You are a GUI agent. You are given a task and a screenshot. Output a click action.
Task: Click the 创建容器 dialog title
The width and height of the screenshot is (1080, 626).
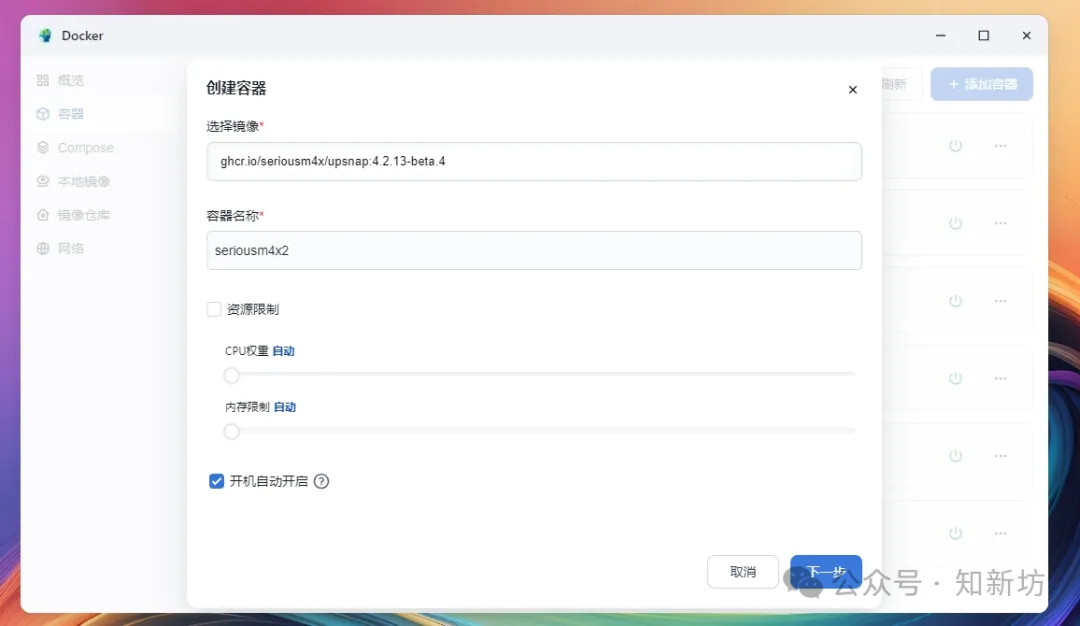236,87
